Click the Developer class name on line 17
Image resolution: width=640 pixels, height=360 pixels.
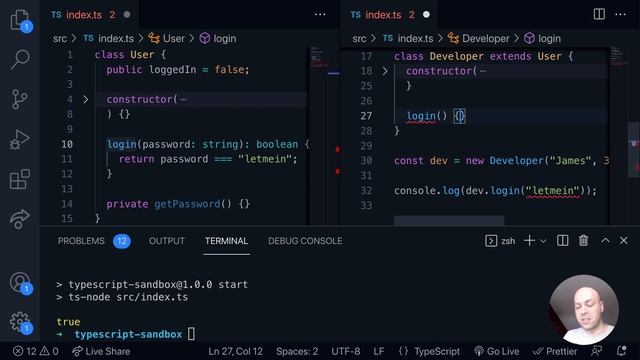coord(456,56)
